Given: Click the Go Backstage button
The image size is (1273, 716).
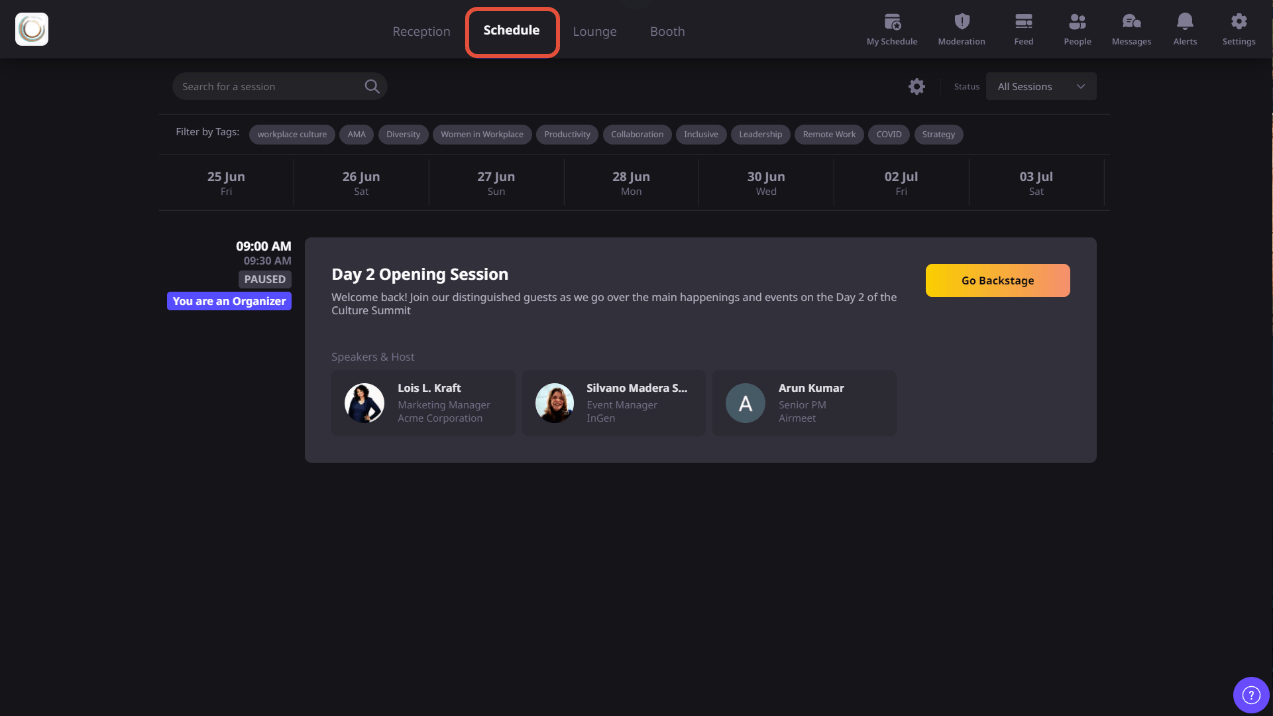Looking at the screenshot, I should pos(998,281).
